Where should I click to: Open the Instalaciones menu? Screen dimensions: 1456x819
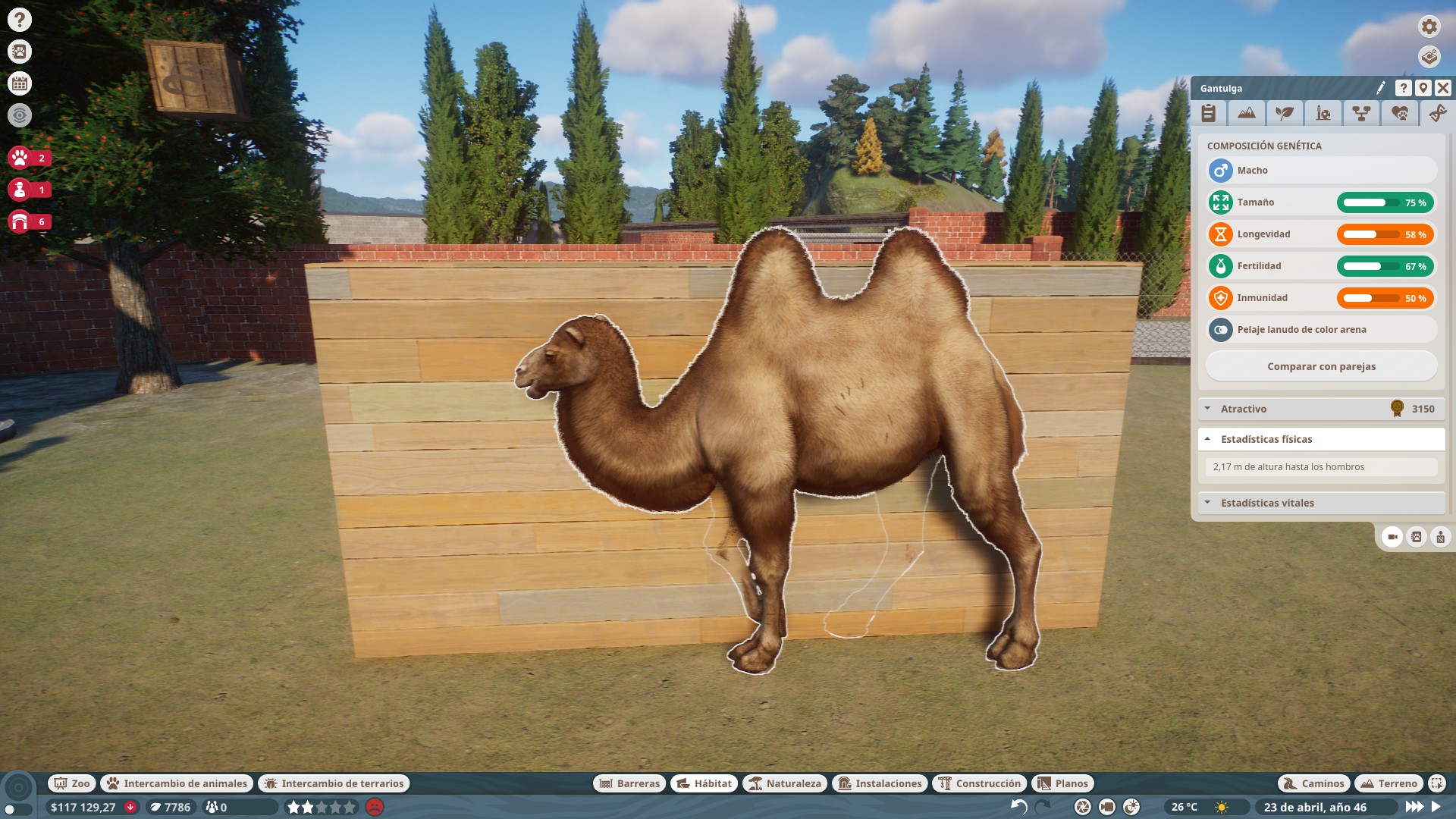880,783
